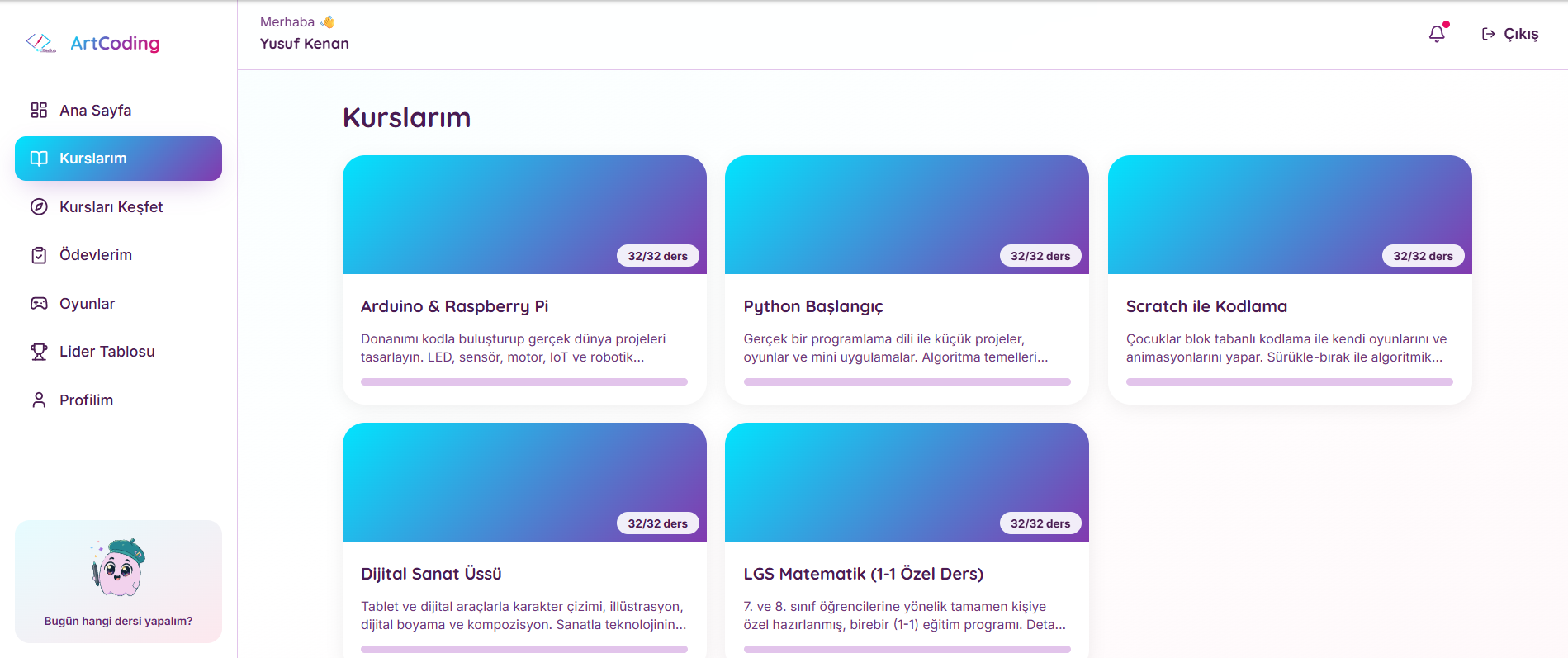
Task: Click the Oyunlar gamepad icon
Action: [x=39, y=303]
